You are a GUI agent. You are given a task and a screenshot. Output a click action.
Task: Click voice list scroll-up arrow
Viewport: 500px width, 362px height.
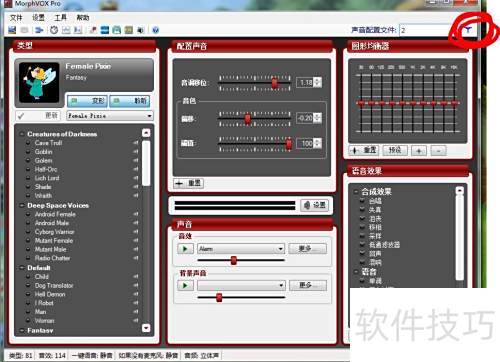tap(146, 133)
